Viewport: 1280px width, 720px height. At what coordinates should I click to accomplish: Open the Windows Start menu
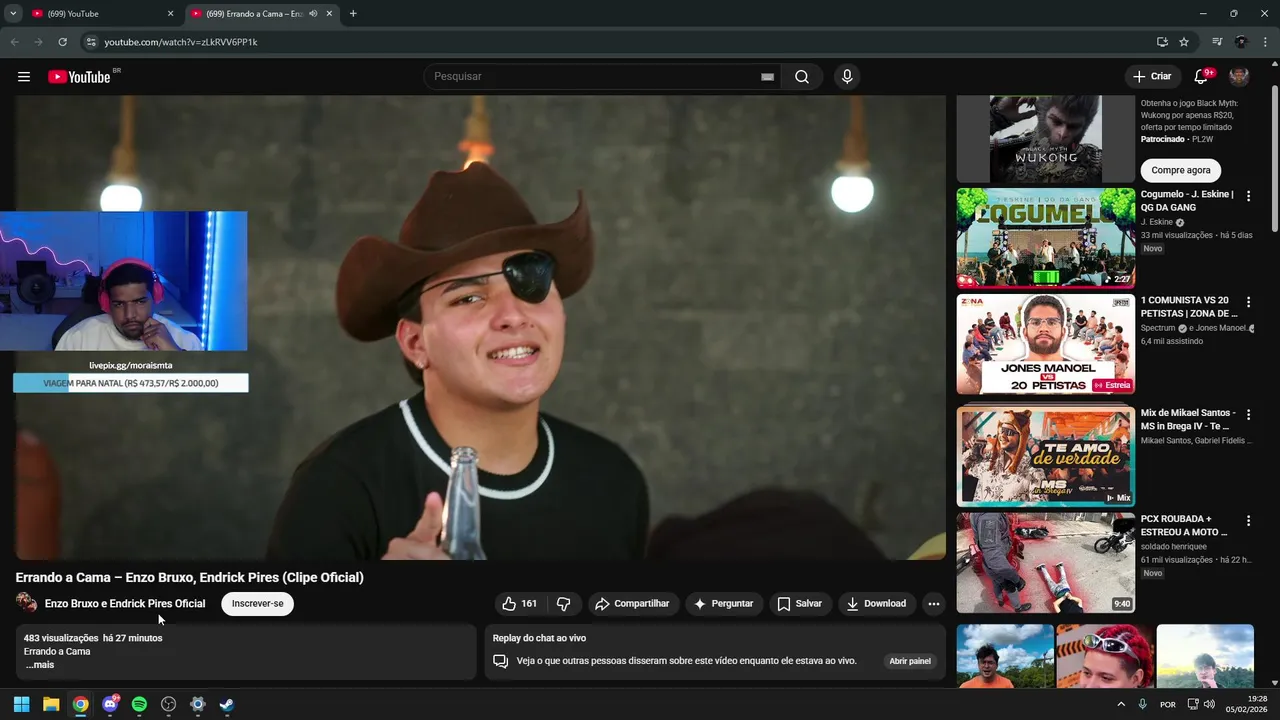pos(21,704)
